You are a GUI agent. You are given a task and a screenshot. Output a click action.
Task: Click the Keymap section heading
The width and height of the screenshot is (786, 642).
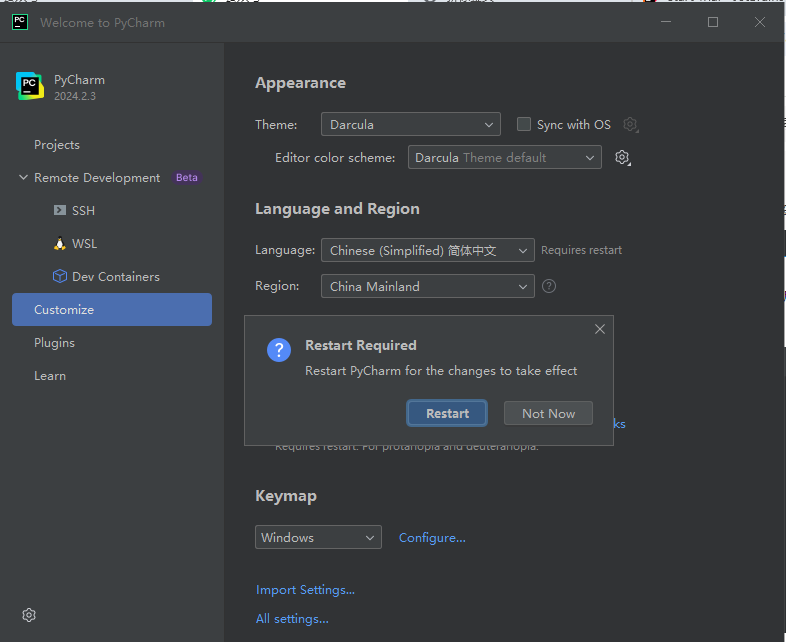(x=286, y=496)
